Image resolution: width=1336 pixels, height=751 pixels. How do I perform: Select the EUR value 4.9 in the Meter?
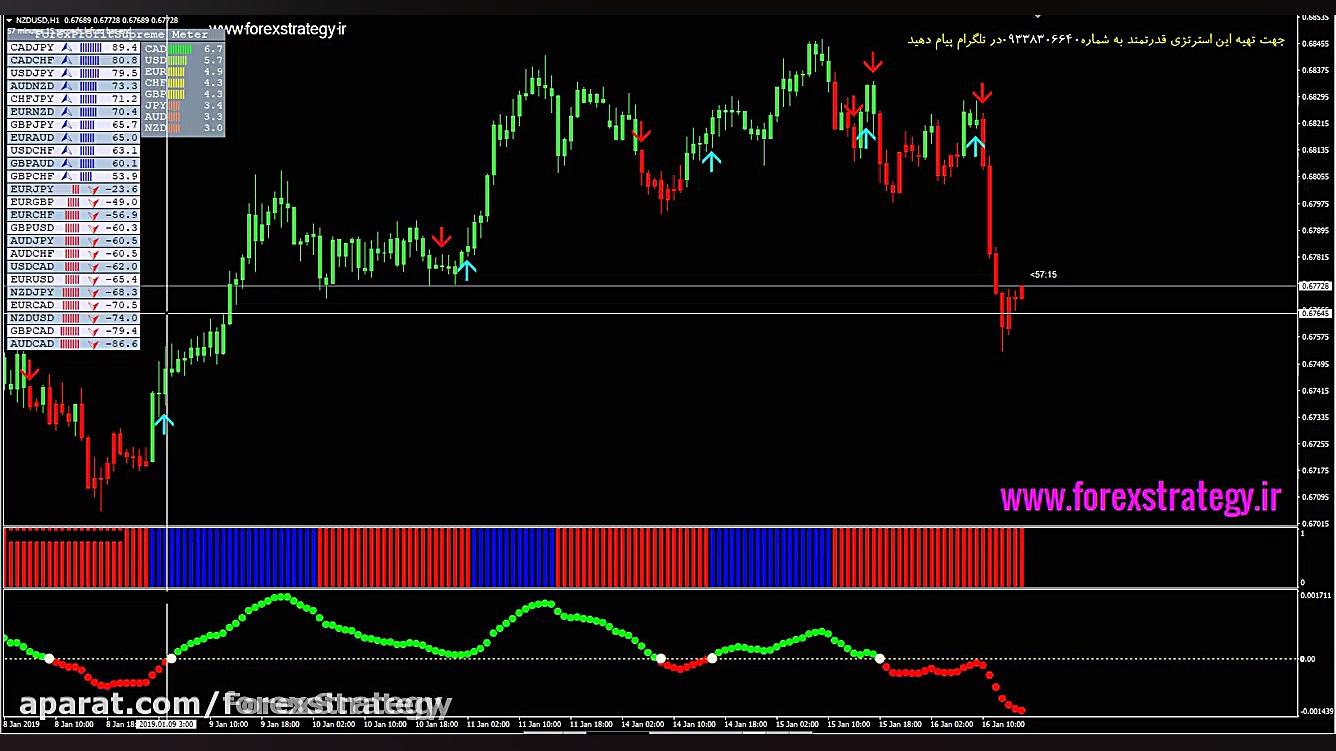coord(213,72)
